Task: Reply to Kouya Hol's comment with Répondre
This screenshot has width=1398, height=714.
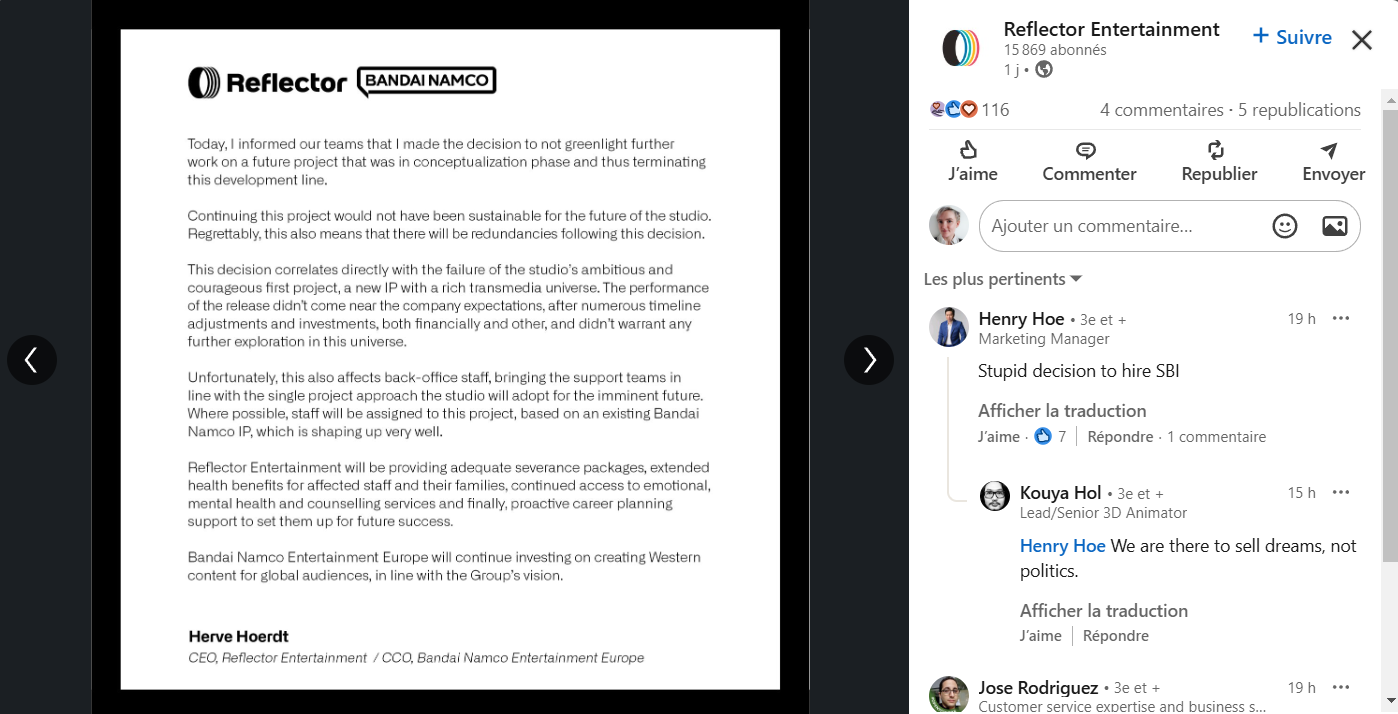Action: 1116,636
